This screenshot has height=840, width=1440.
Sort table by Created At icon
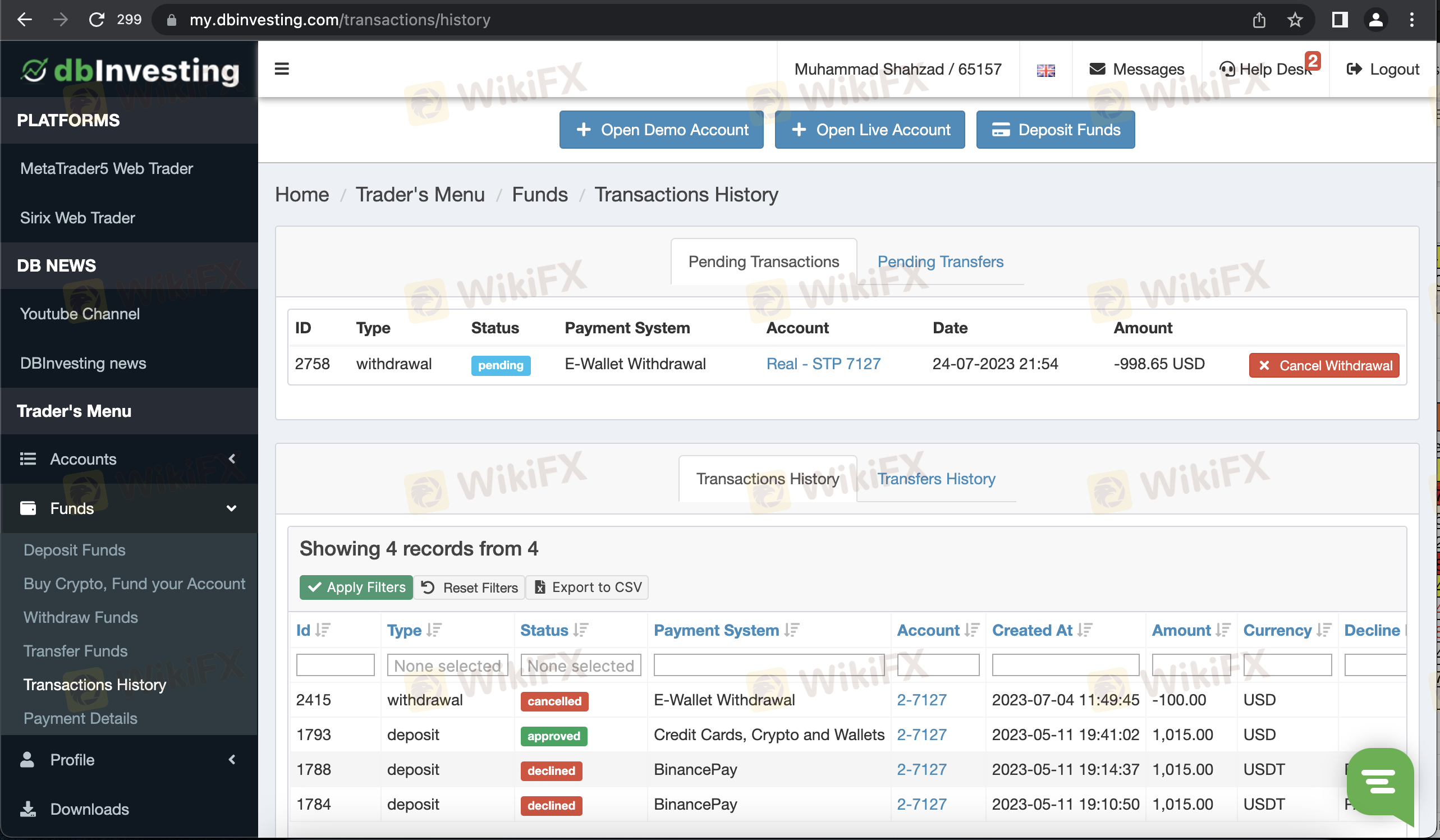[1085, 630]
